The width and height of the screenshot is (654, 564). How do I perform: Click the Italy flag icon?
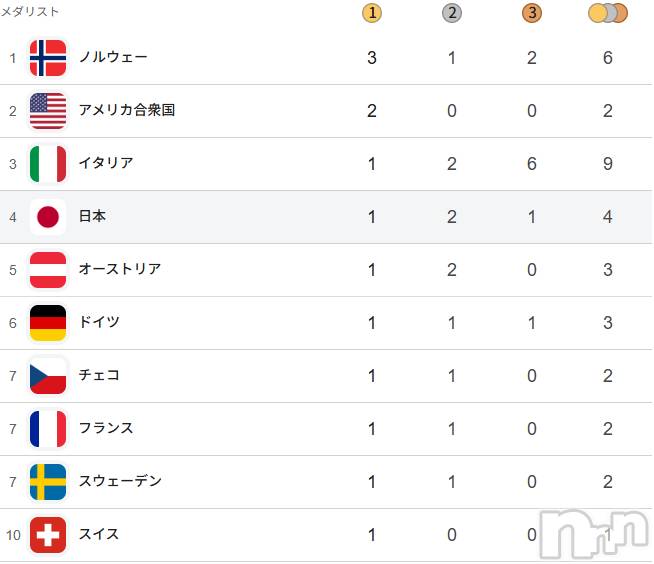click(x=48, y=164)
